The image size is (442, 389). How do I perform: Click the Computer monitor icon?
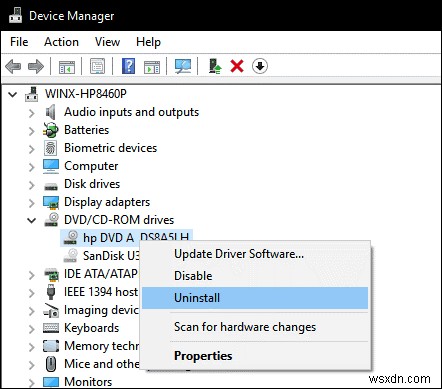point(51,166)
